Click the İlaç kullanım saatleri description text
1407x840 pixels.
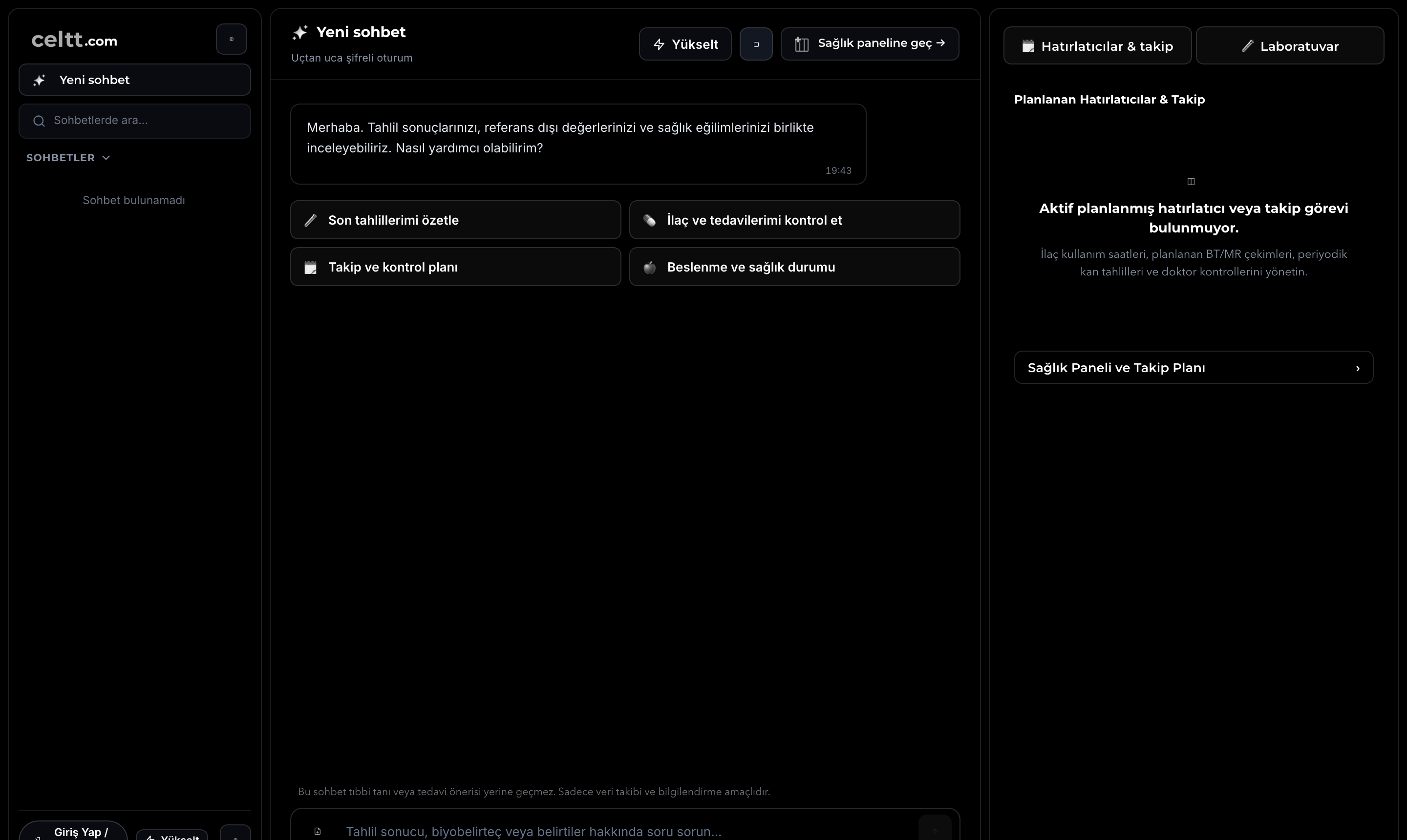[x=1194, y=263]
